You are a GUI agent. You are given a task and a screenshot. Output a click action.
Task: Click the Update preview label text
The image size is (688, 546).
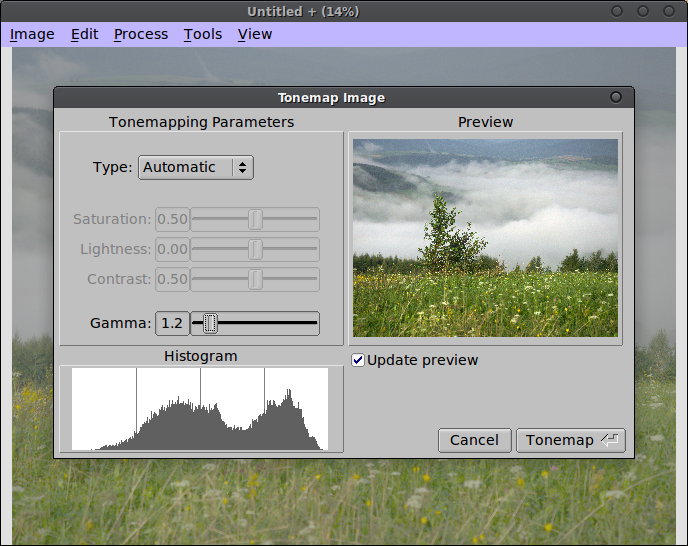tap(423, 360)
